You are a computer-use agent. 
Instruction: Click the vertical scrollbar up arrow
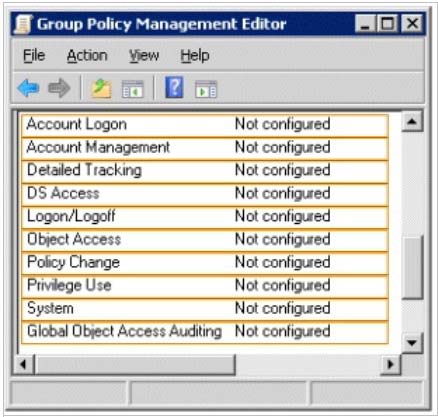412,122
